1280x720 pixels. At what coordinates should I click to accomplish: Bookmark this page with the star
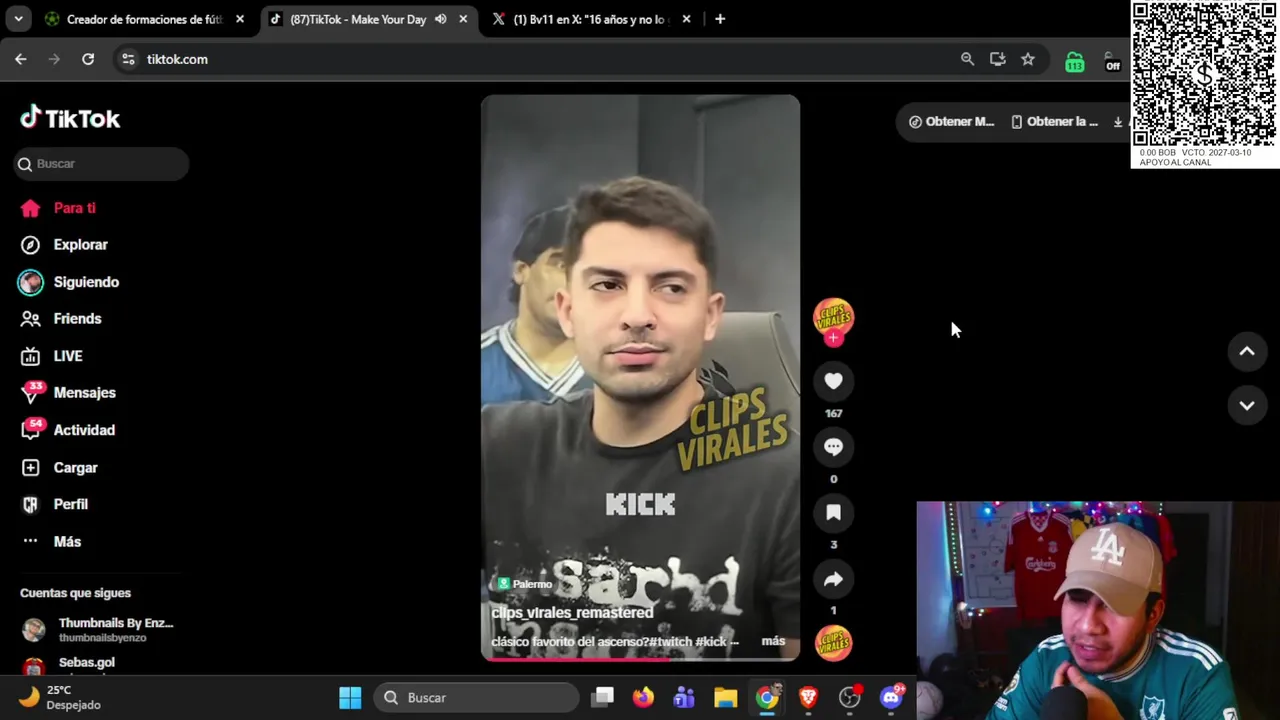pos(1028,59)
